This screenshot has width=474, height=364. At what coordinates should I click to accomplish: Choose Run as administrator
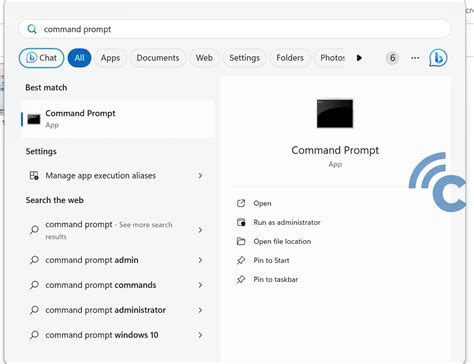[x=287, y=222]
